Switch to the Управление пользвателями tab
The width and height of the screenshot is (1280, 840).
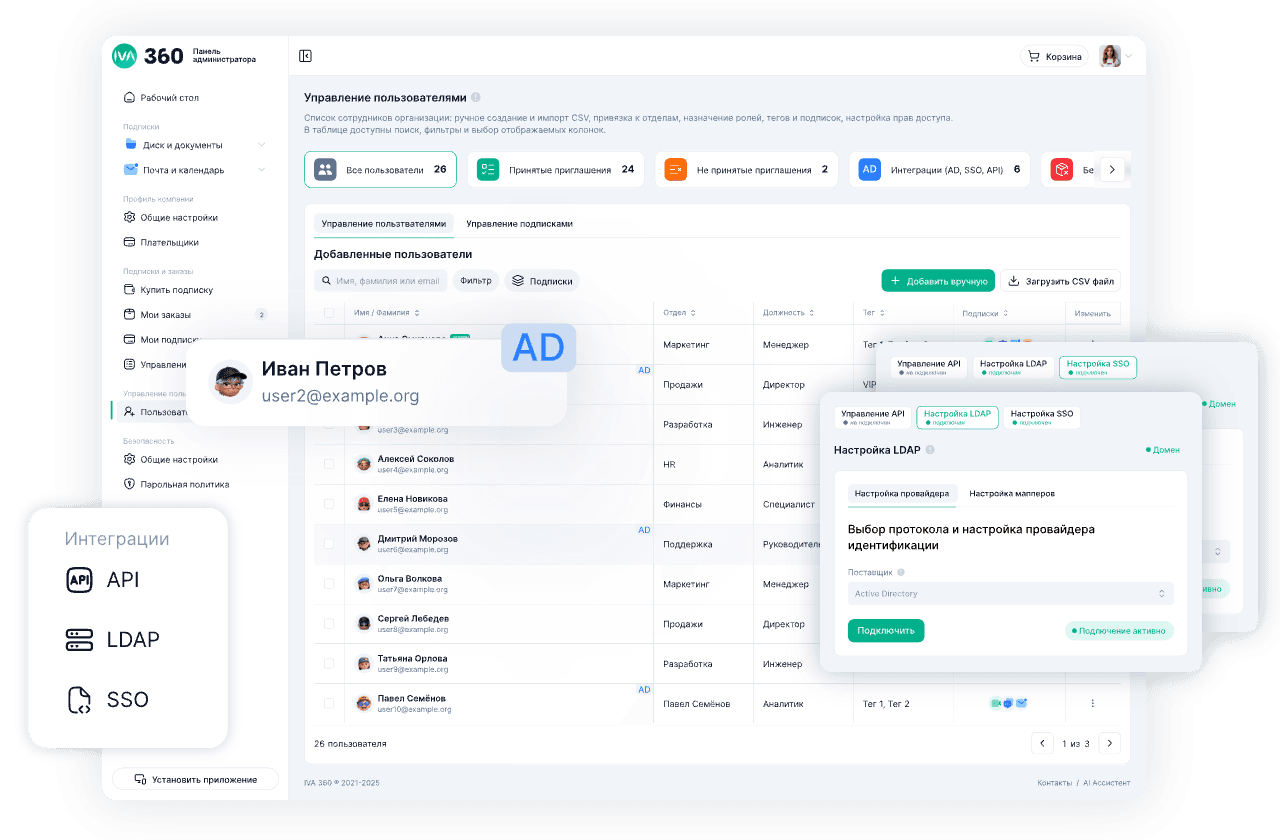tap(384, 224)
